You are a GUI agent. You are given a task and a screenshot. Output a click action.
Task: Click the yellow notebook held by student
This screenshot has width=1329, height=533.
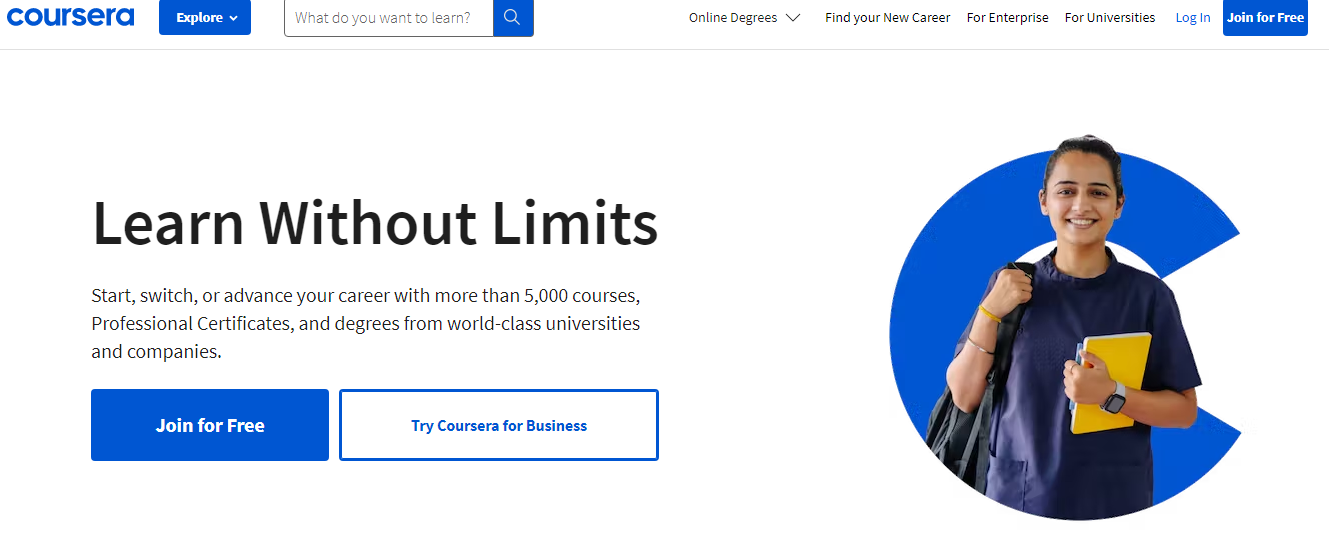[1110, 383]
